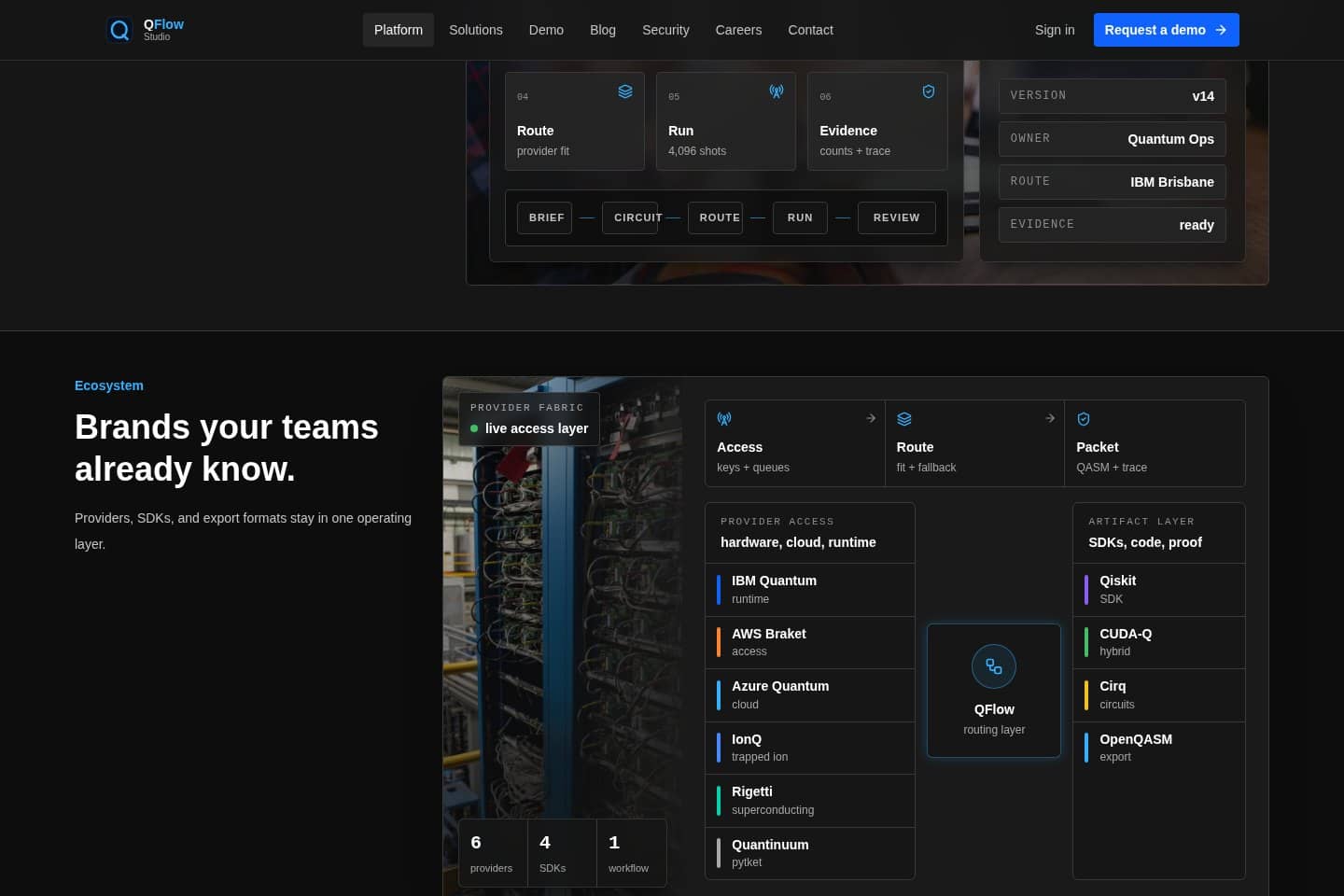Click the QFlow routing layer node icon
Viewport: 1344px width, 896px height.
[994, 666]
